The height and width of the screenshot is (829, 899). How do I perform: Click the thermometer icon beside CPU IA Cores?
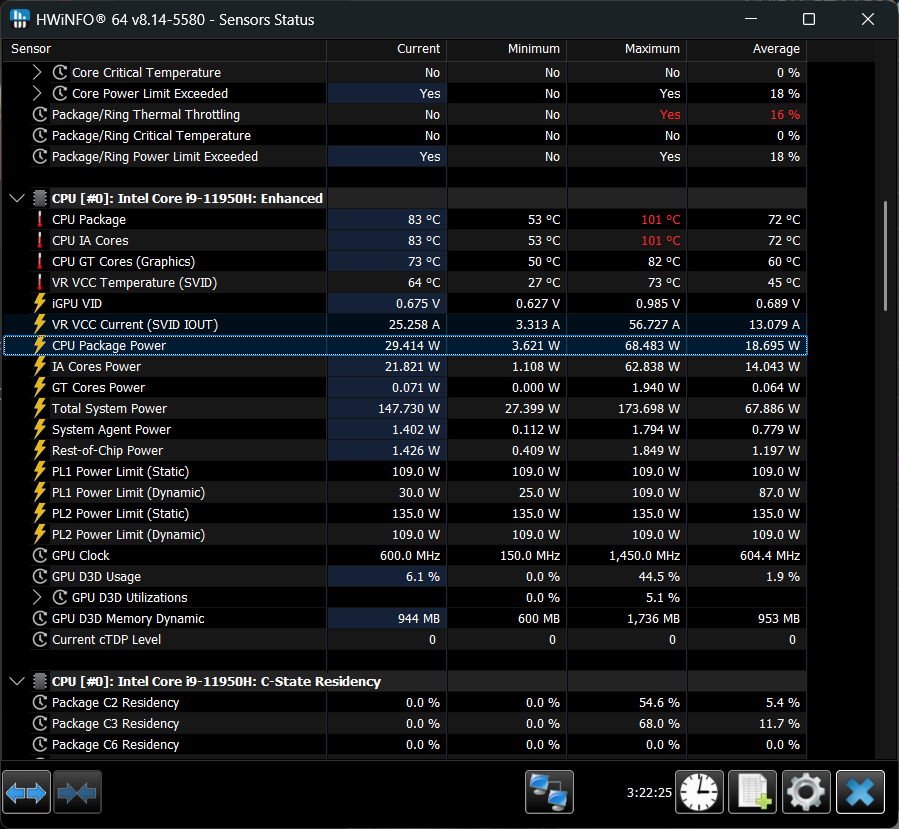click(x=40, y=241)
